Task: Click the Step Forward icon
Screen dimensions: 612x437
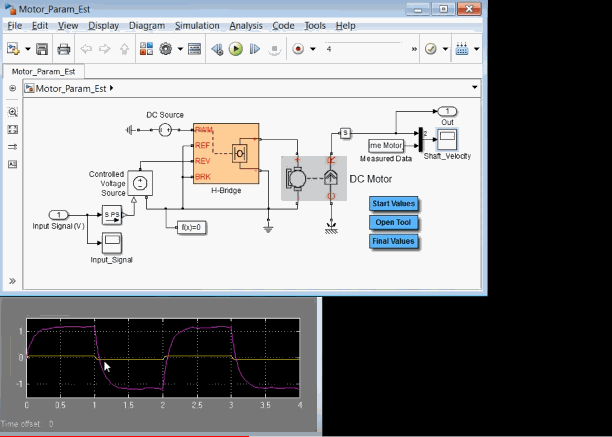Action: coord(255,48)
